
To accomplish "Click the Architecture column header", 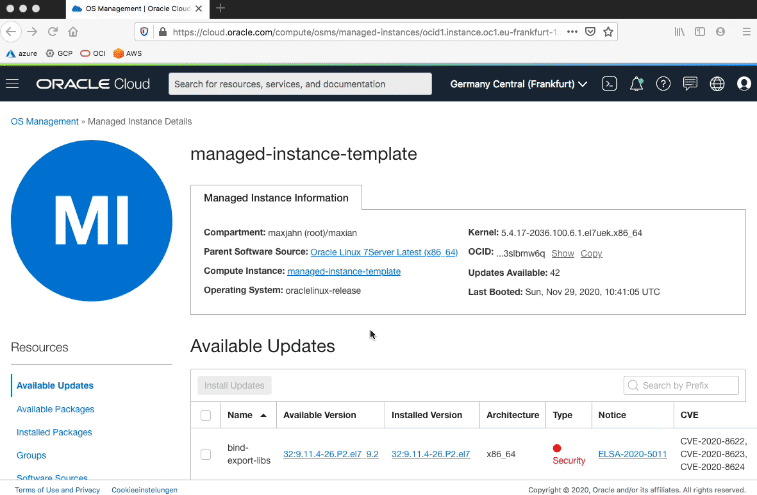I will (x=513, y=415).
